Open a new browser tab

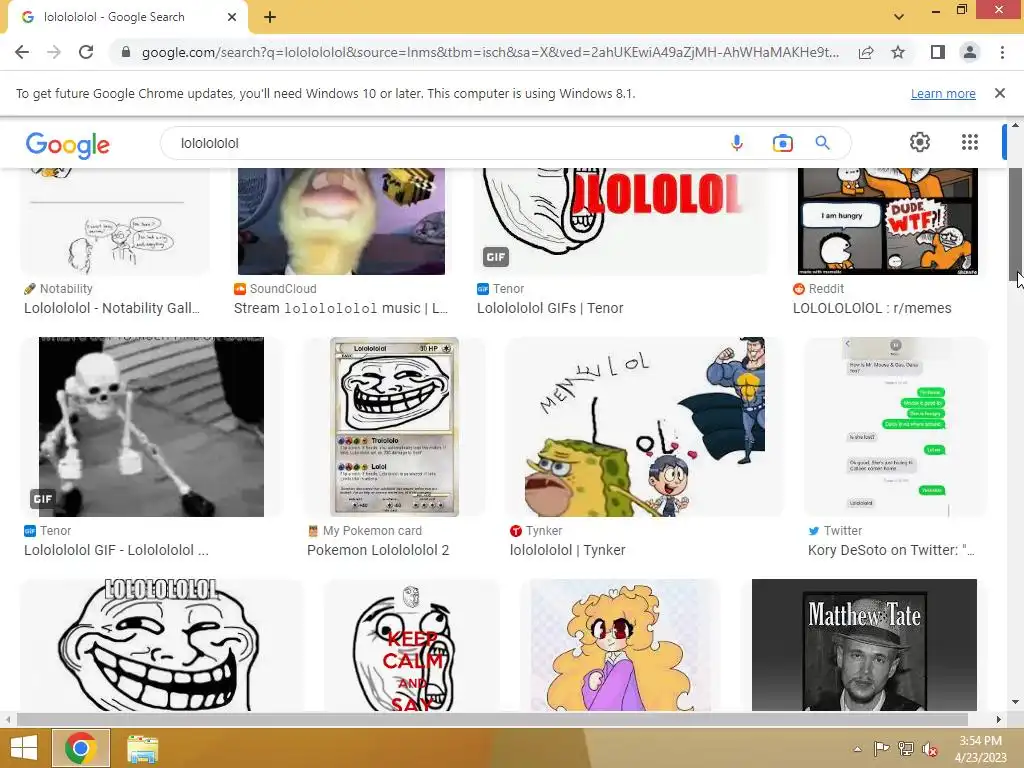(x=270, y=17)
